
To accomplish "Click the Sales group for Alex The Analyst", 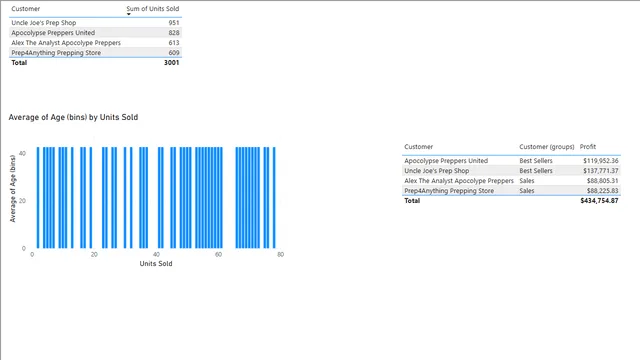I will (527, 181).
